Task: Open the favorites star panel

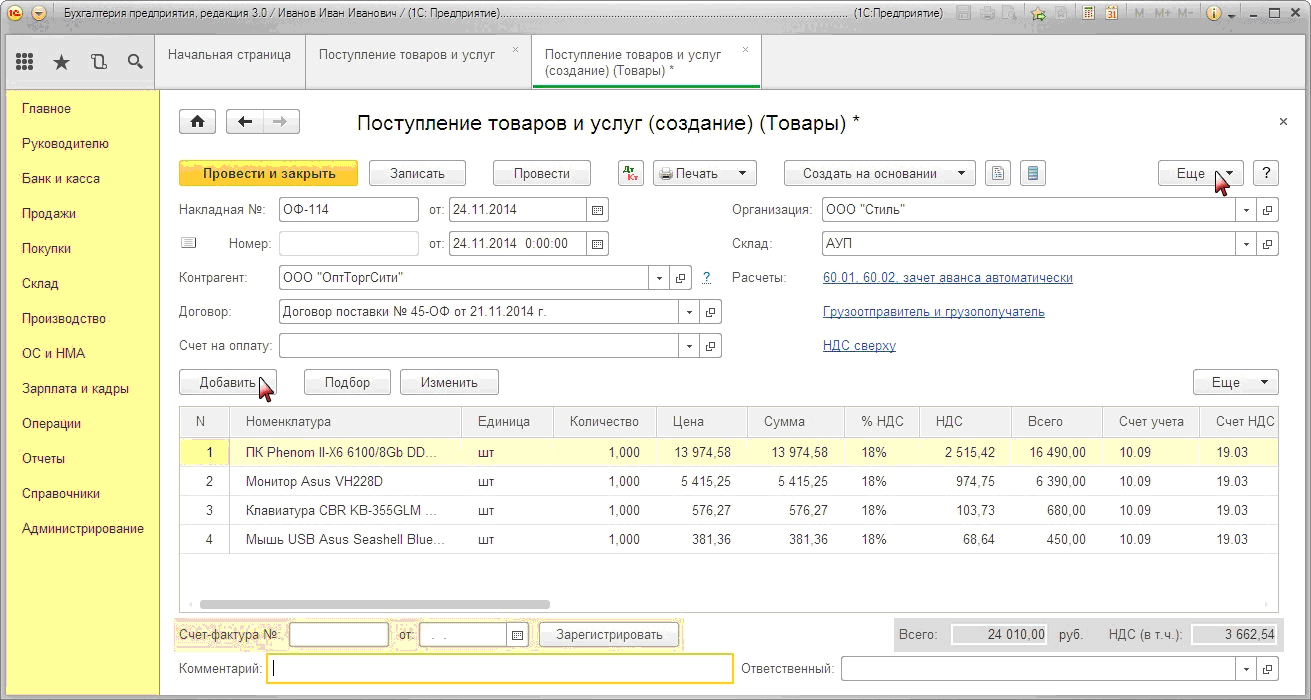Action: click(61, 62)
